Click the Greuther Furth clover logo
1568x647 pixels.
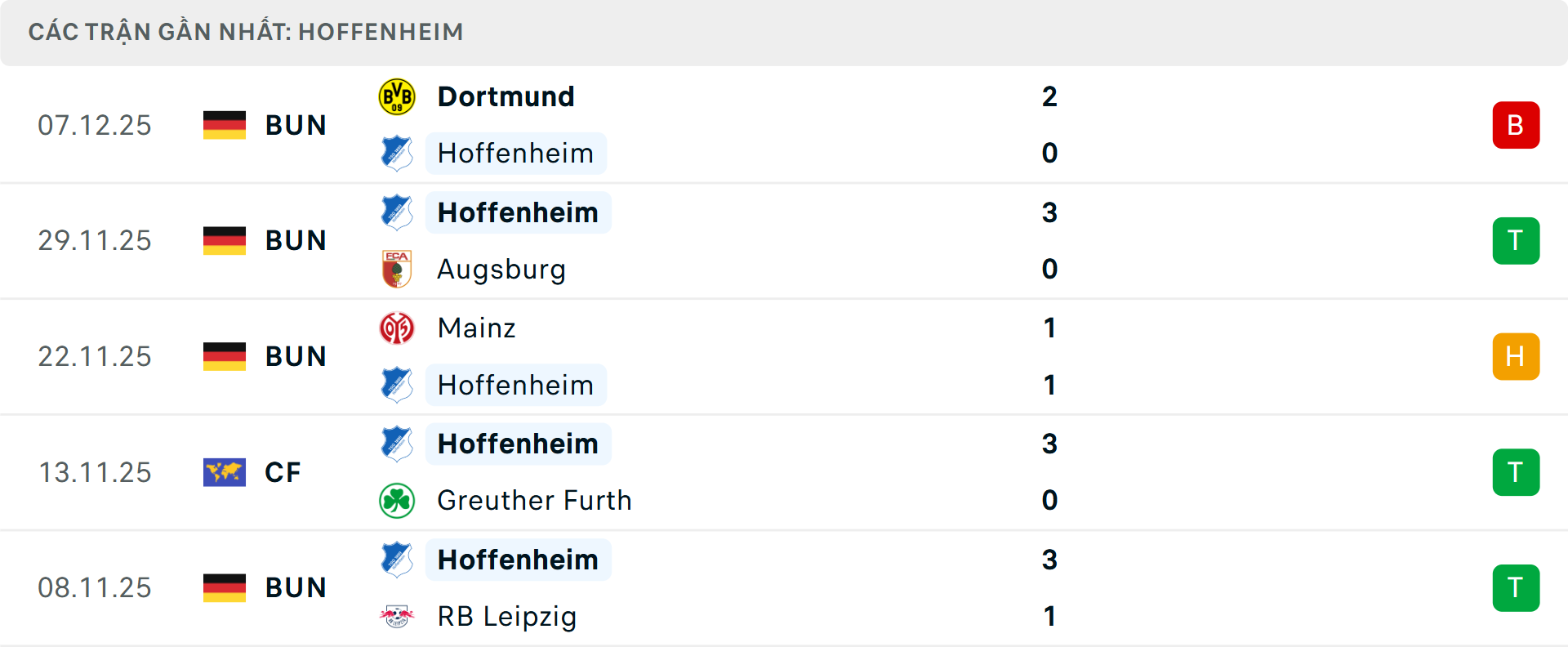point(397,501)
